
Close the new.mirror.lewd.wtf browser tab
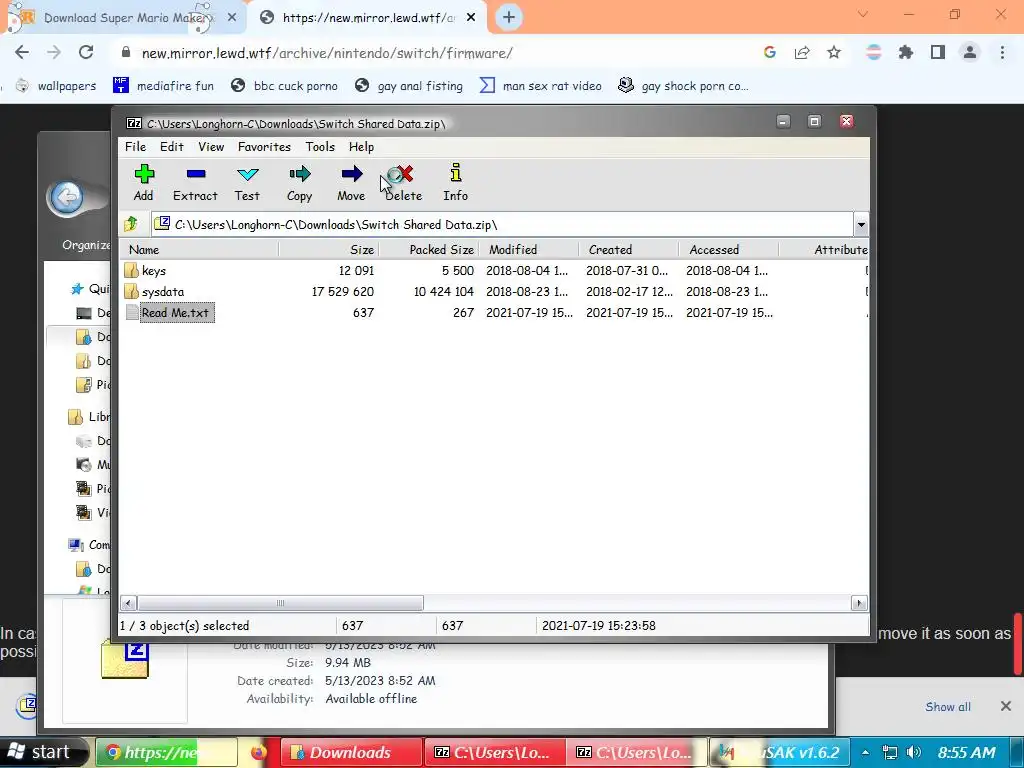[471, 18]
